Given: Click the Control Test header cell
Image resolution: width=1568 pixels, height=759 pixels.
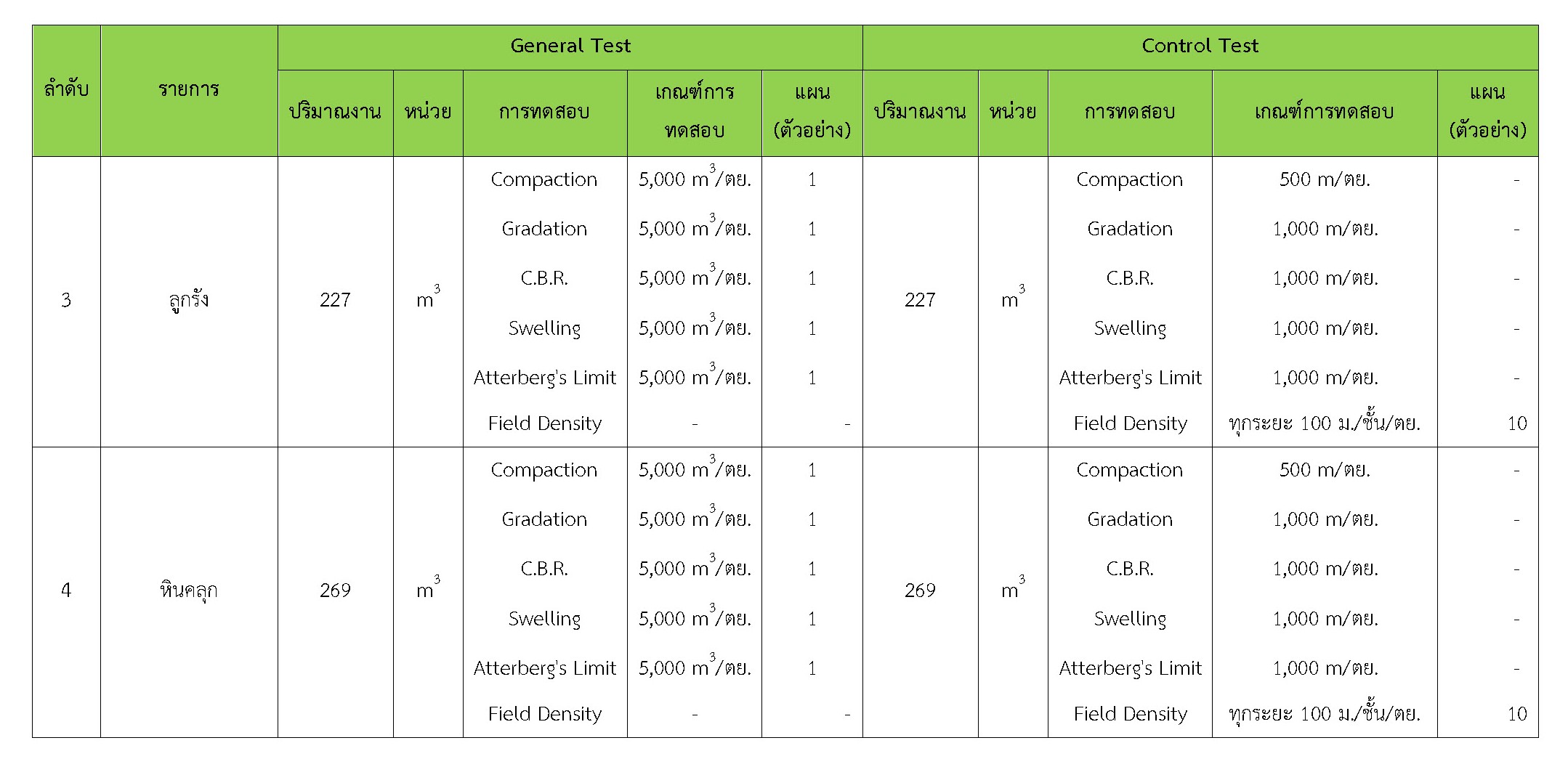Looking at the screenshot, I should pyautogui.click(x=1200, y=46).
